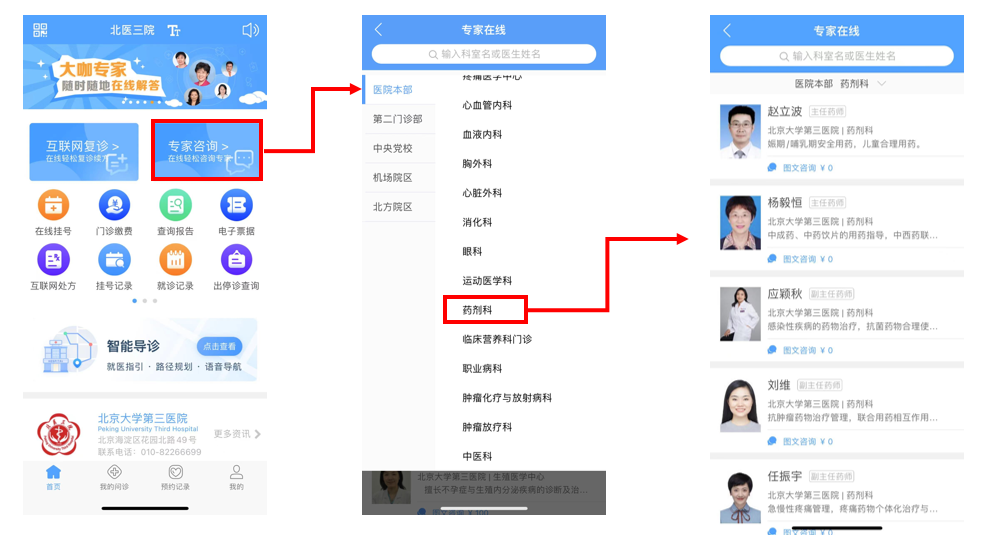Open the QR code scanner icon
Viewport: 996px width, 549px height.
(x=40, y=30)
